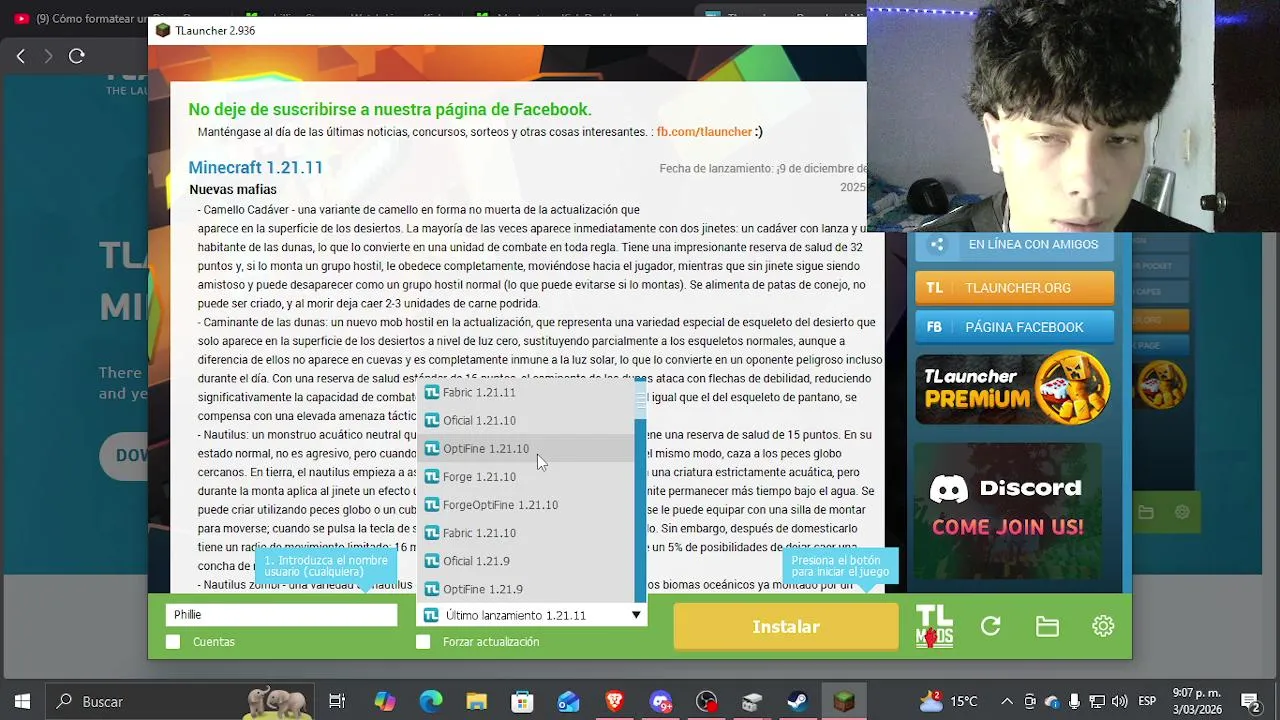Select ForgeOptiFine 1.21.10 from the version list
The width and height of the screenshot is (1280, 720).
526,505
